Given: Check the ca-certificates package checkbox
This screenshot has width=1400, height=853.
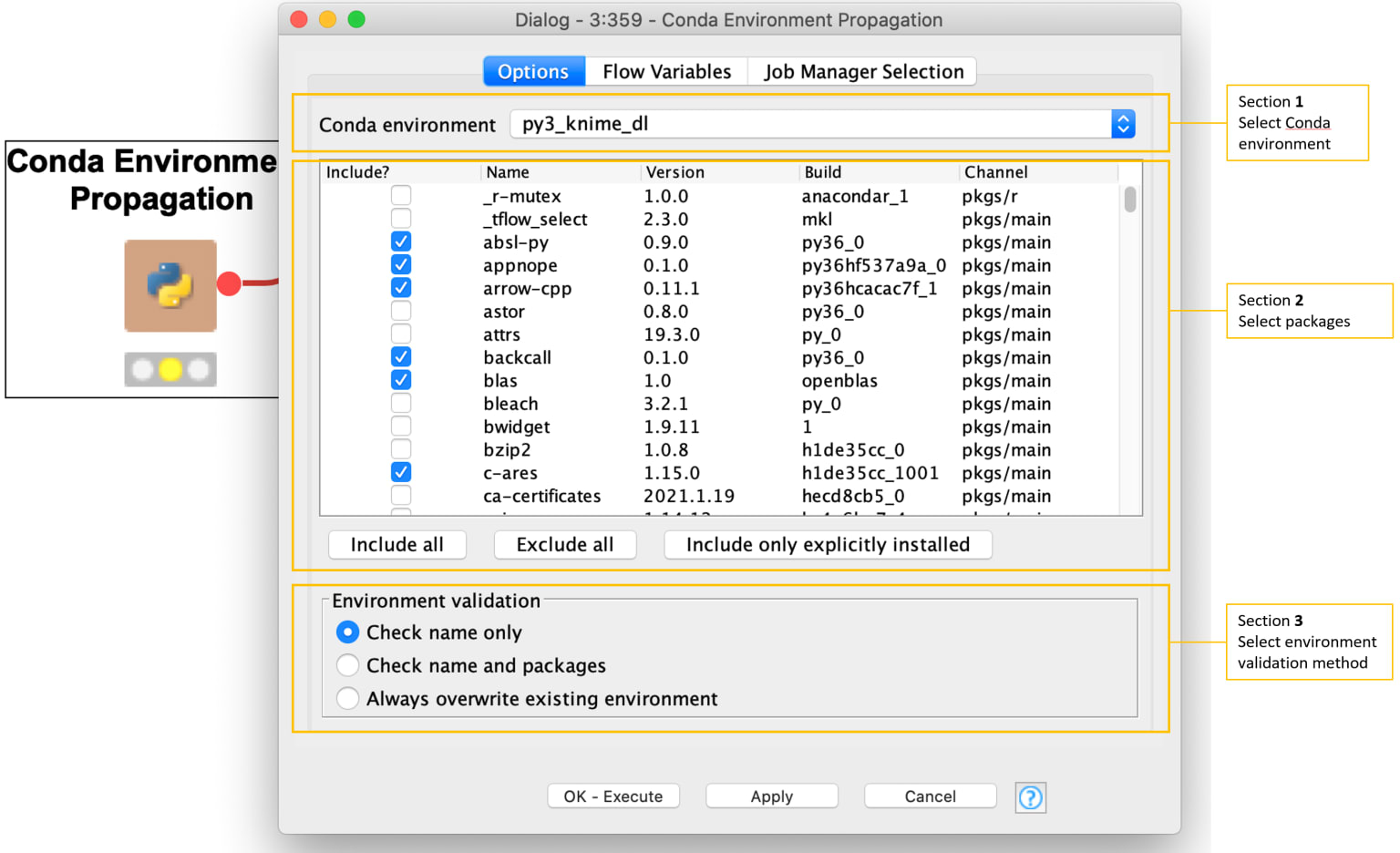Looking at the screenshot, I should (x=401, y=496).
